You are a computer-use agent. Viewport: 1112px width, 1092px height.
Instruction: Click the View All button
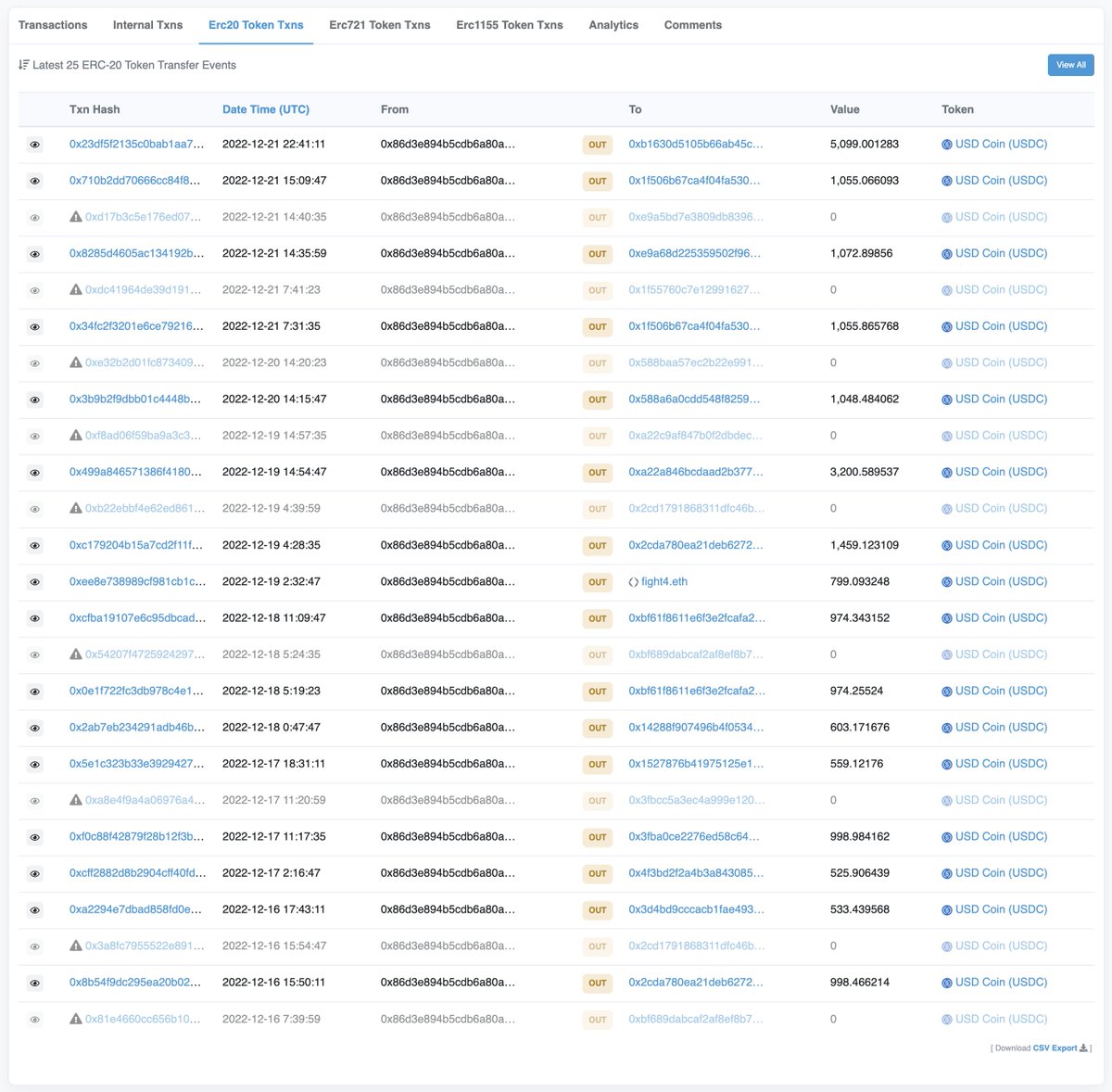click(x=1070, y=65)
